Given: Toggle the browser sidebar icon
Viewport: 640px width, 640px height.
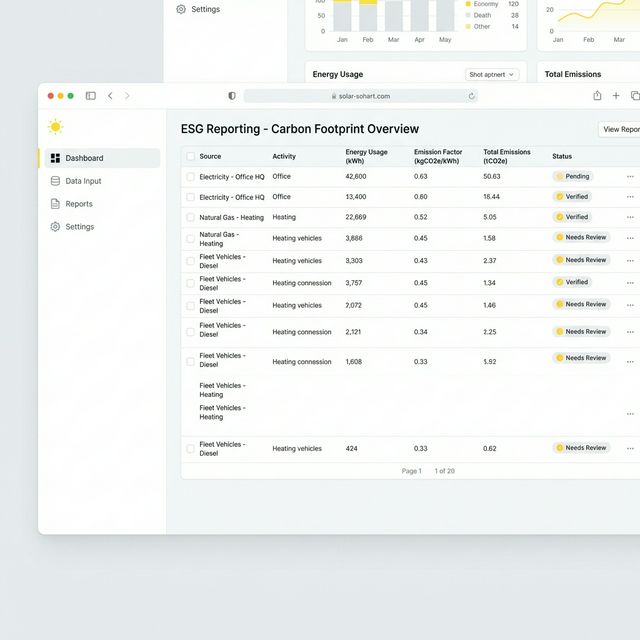Looking at the screenshot, I should click(91, 96).
